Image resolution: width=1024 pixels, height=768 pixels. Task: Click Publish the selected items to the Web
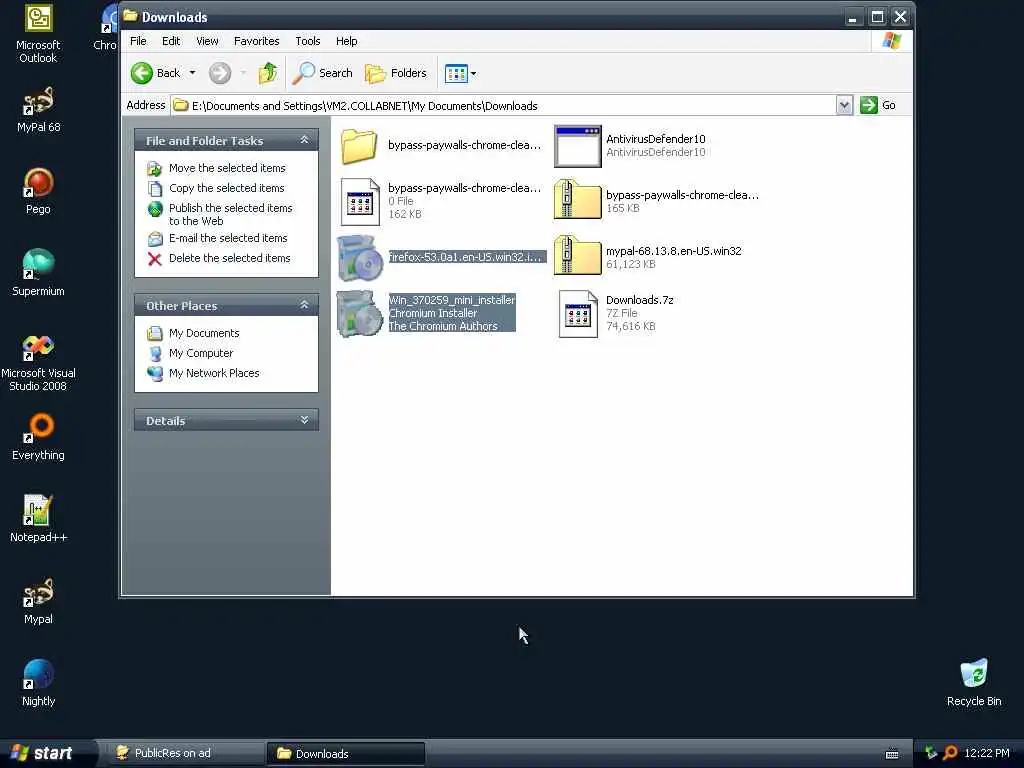(x=231, y=214)
